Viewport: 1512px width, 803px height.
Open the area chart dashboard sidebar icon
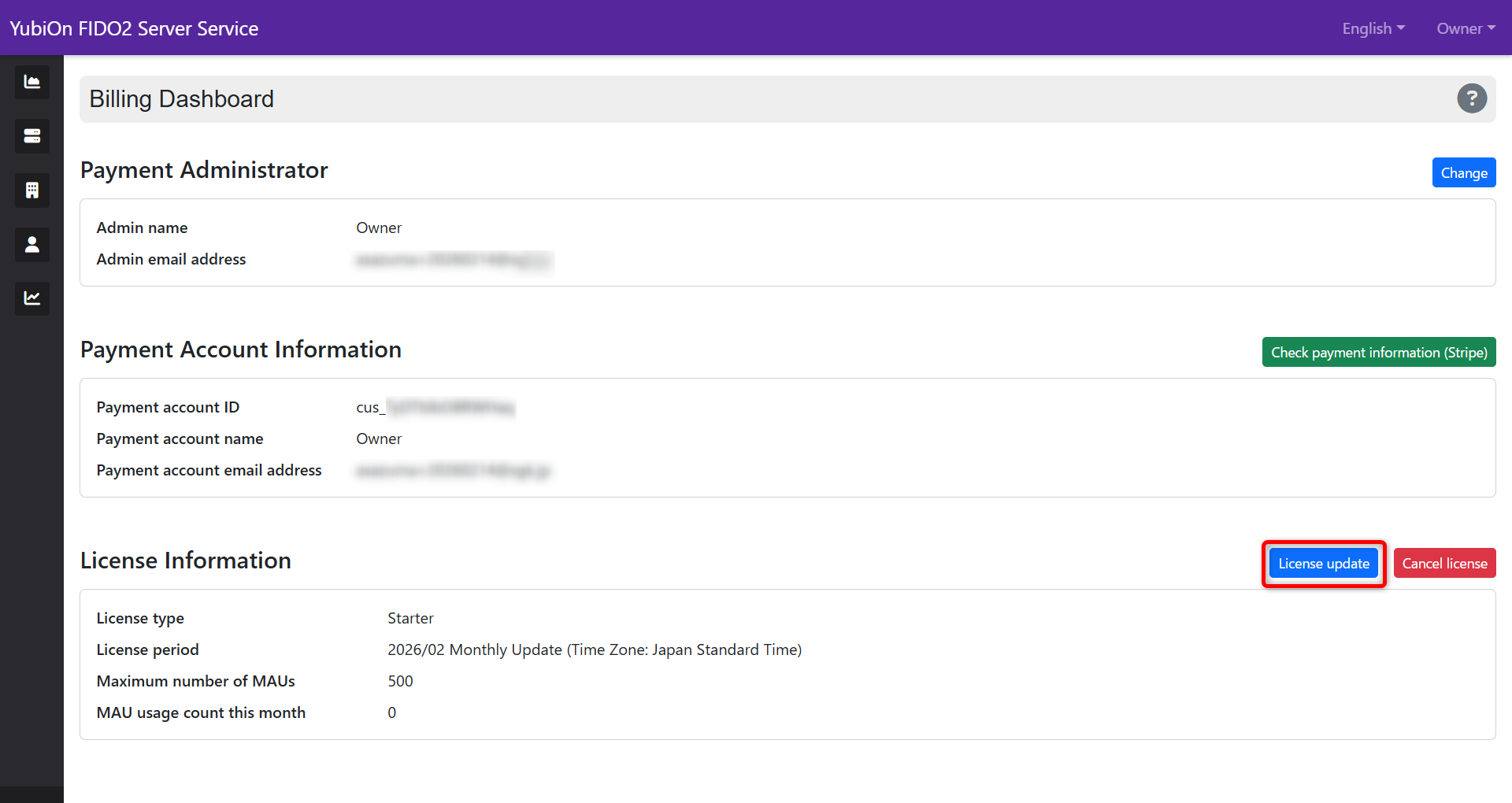pos(31,82)
